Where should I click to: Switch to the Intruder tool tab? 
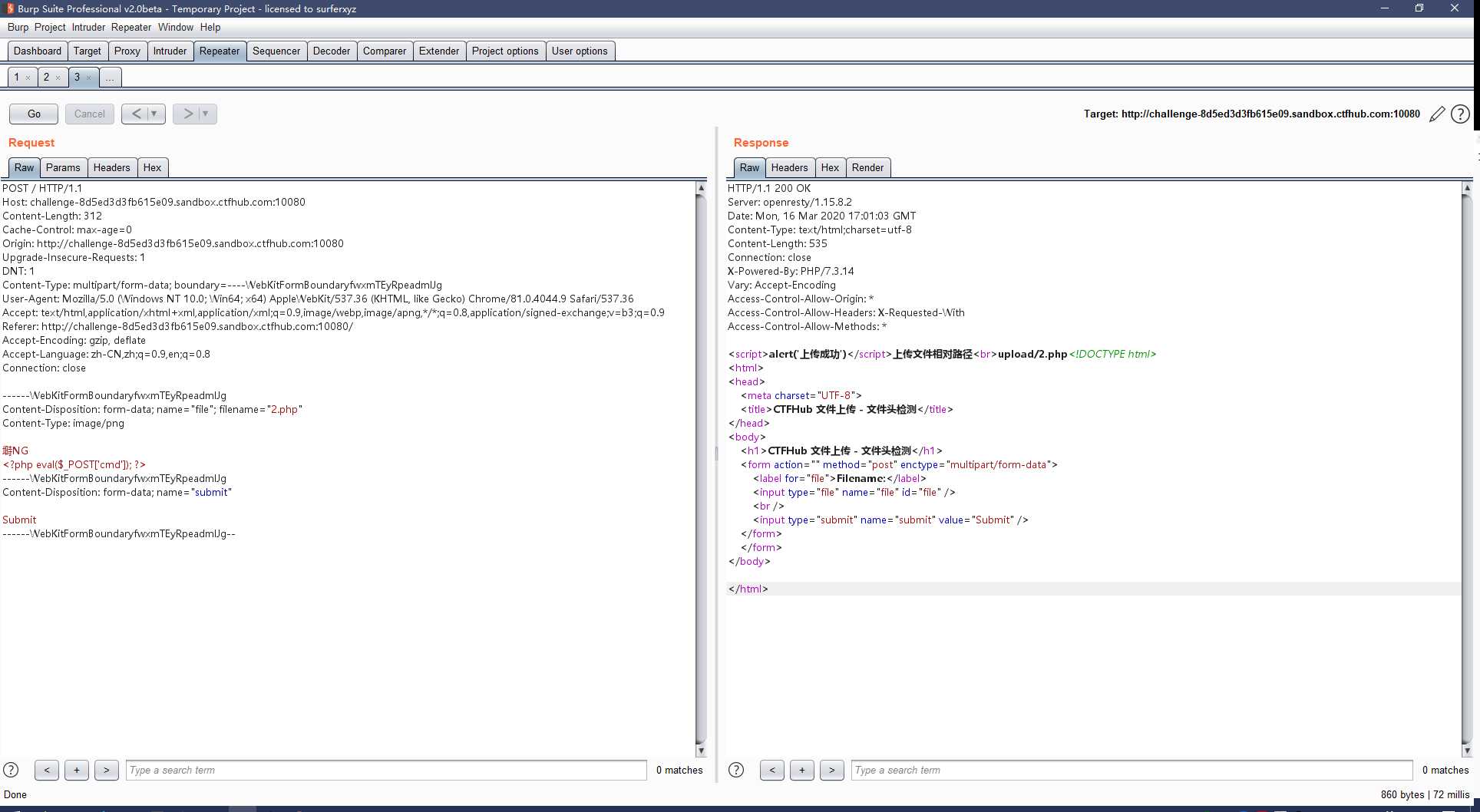point(170,51)
